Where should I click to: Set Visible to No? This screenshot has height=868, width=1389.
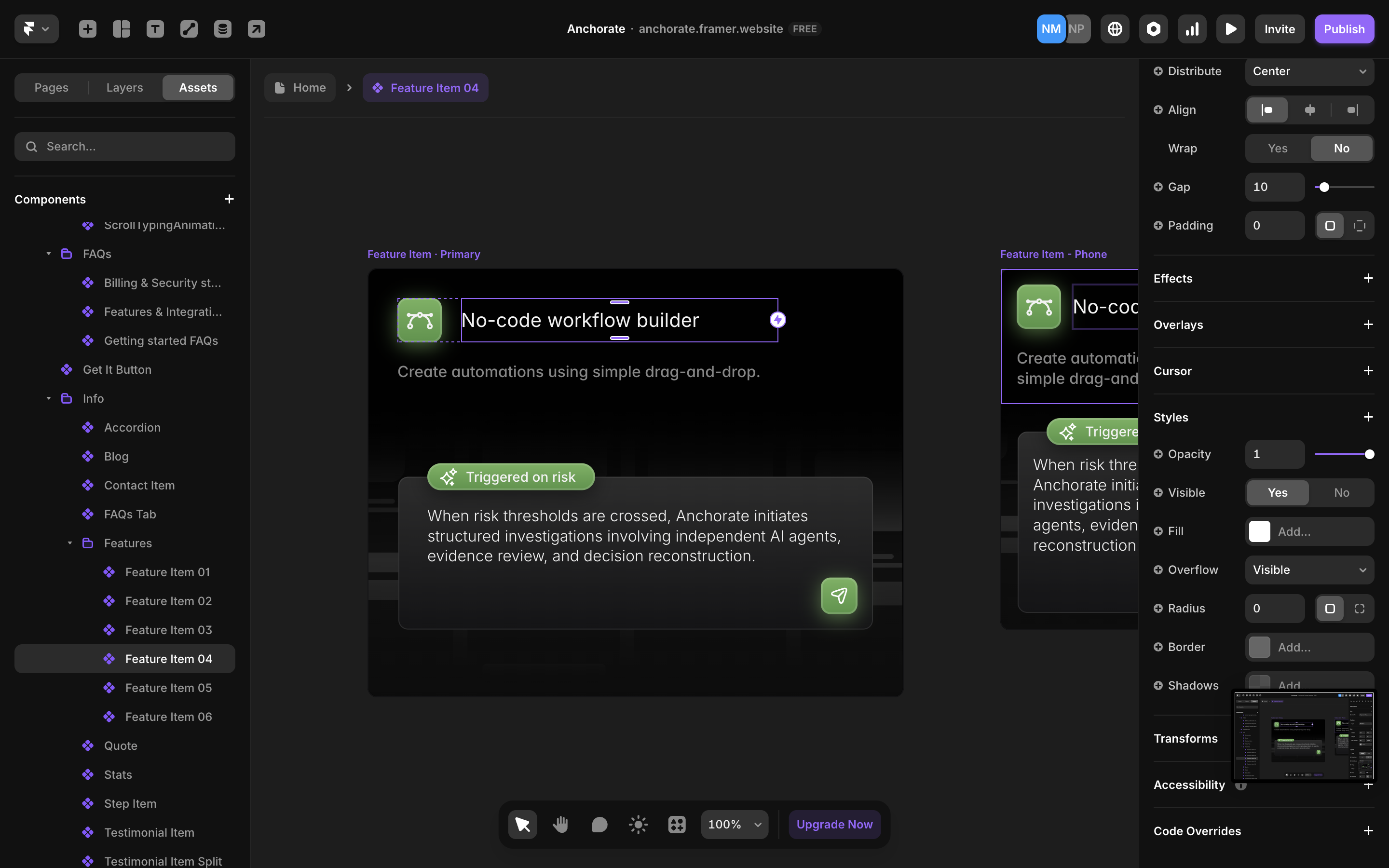point(1341,492)
